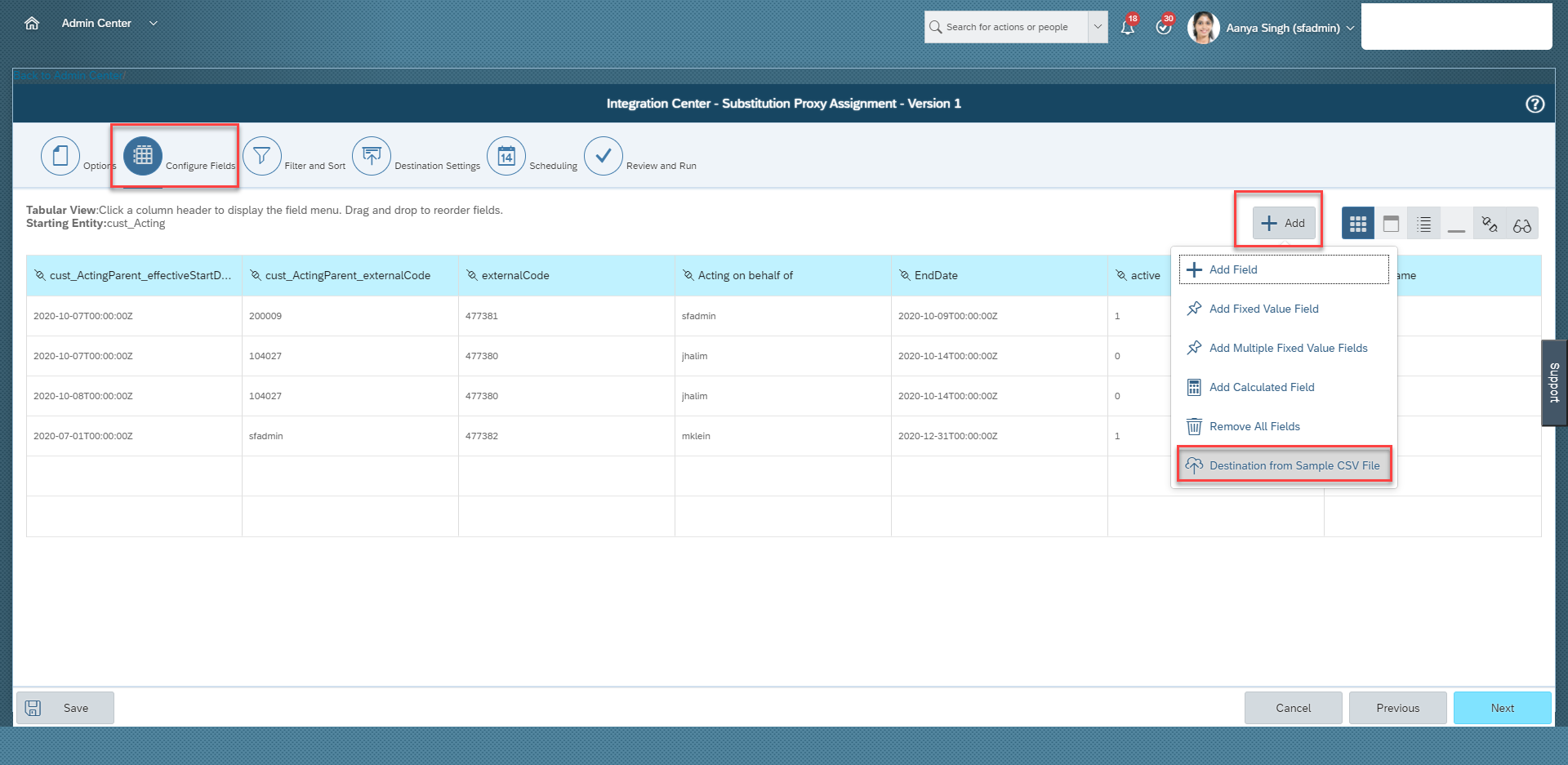Open the Scheduling calendar icon

[x=506, y=156]
